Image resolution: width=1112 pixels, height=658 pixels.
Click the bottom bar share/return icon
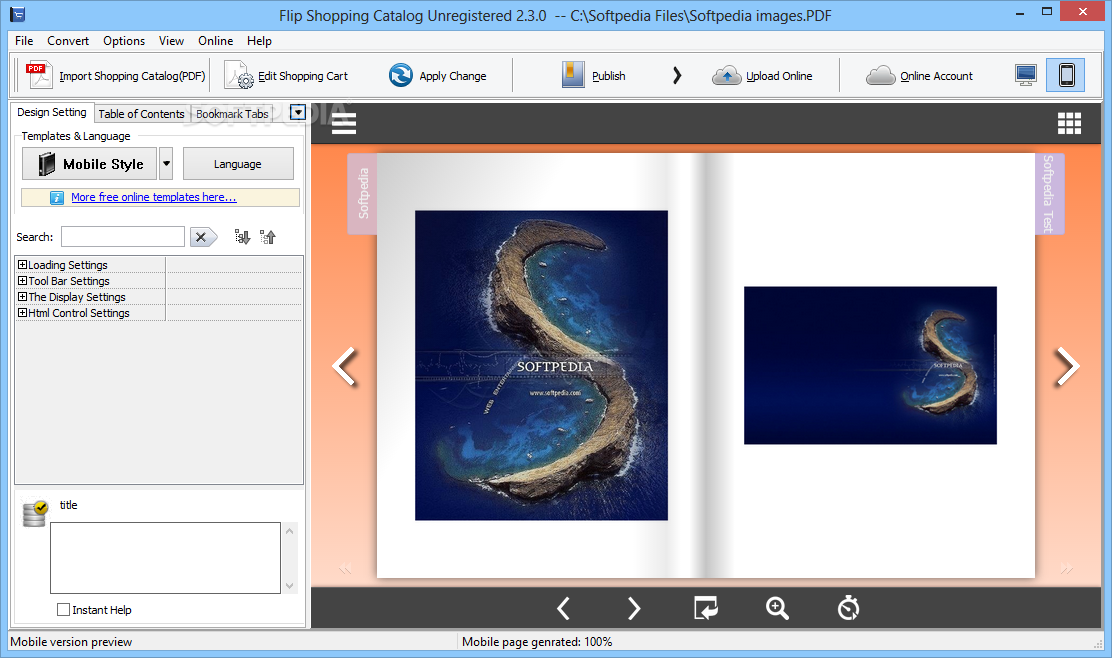coord(706,608)
